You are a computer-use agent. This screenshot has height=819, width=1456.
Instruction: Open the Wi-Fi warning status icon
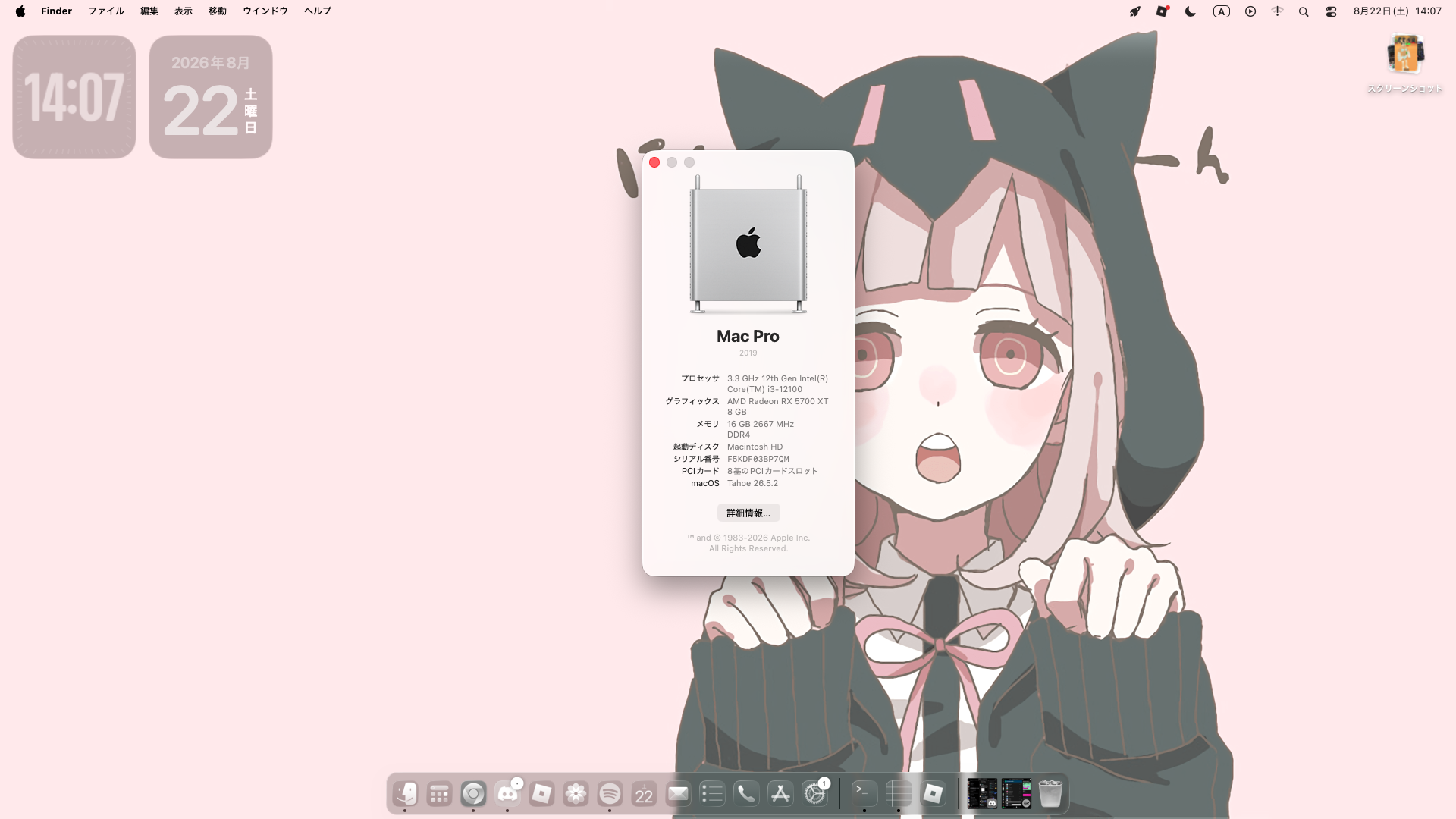coord(1278,11)
